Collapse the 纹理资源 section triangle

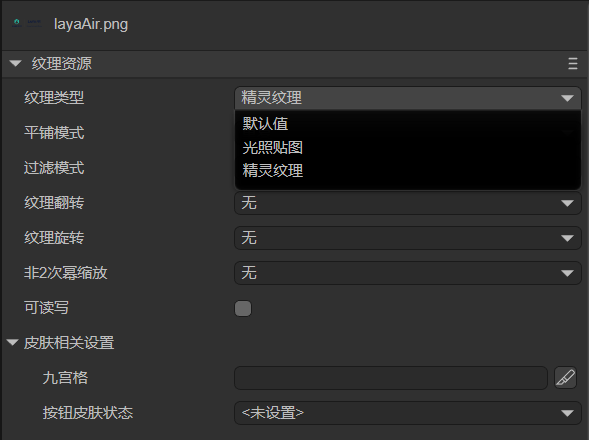click(x=15, y=64)
